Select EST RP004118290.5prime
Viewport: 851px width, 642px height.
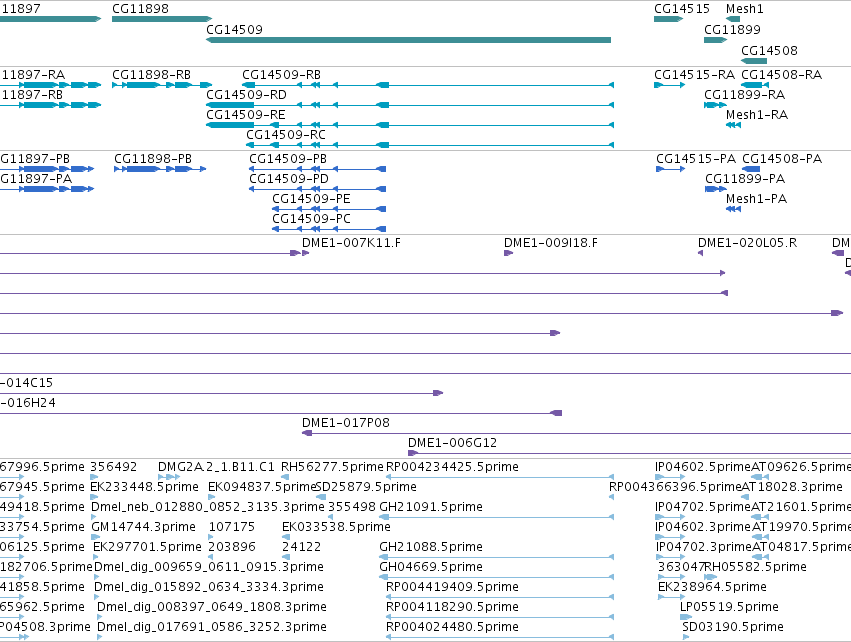click(500, 617)
